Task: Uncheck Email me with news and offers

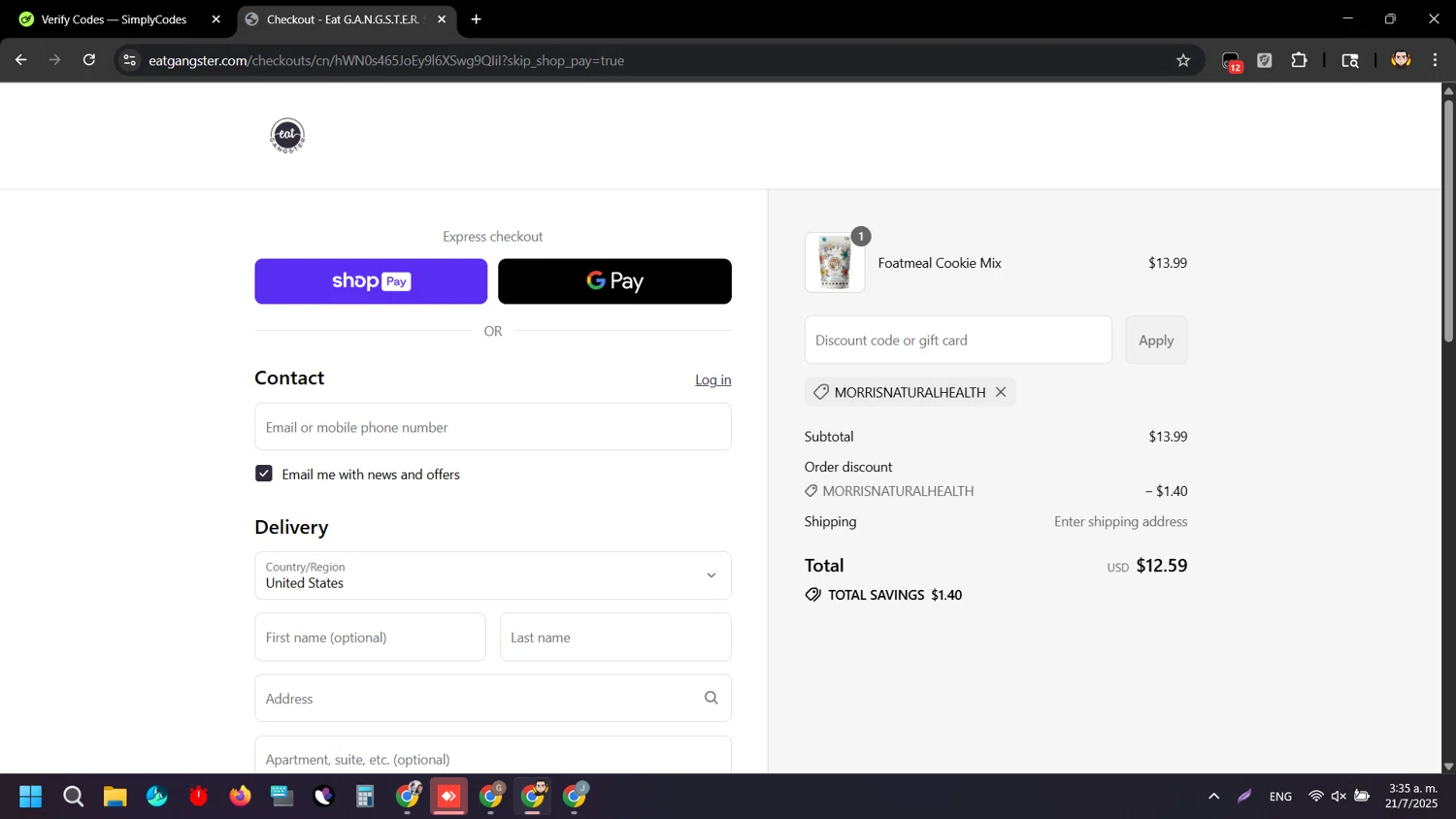Action: [x=264, y=474]
